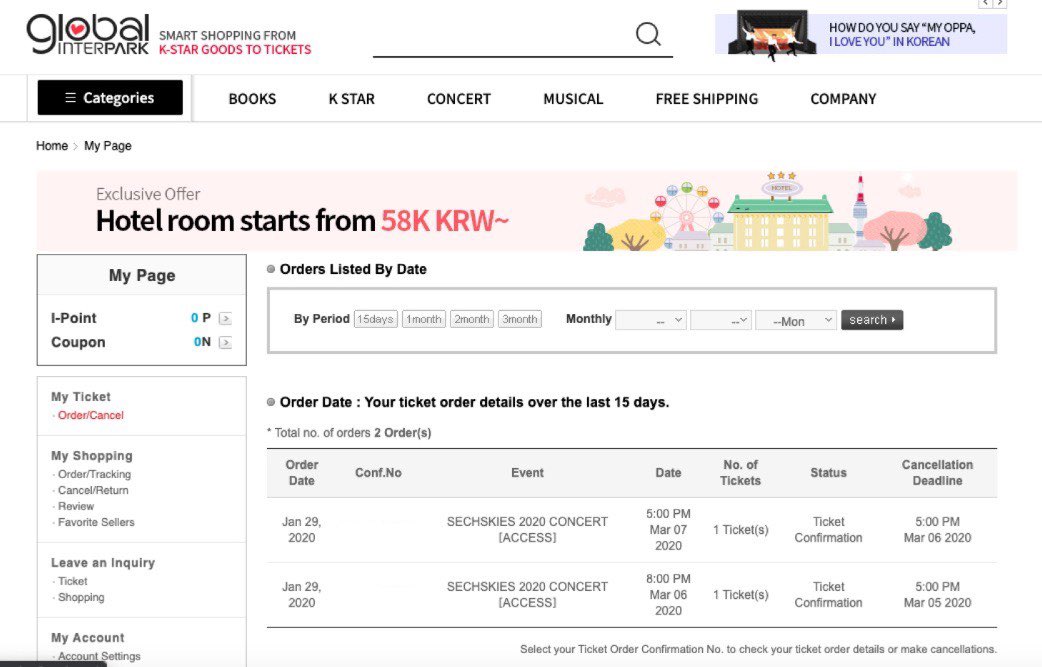Go to the BOOKS section

tap(253, 99)
